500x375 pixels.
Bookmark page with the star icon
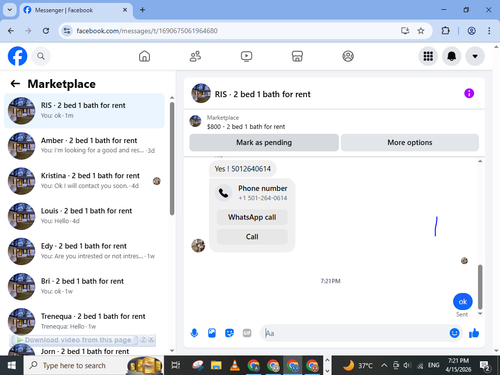tap(421, 31)
